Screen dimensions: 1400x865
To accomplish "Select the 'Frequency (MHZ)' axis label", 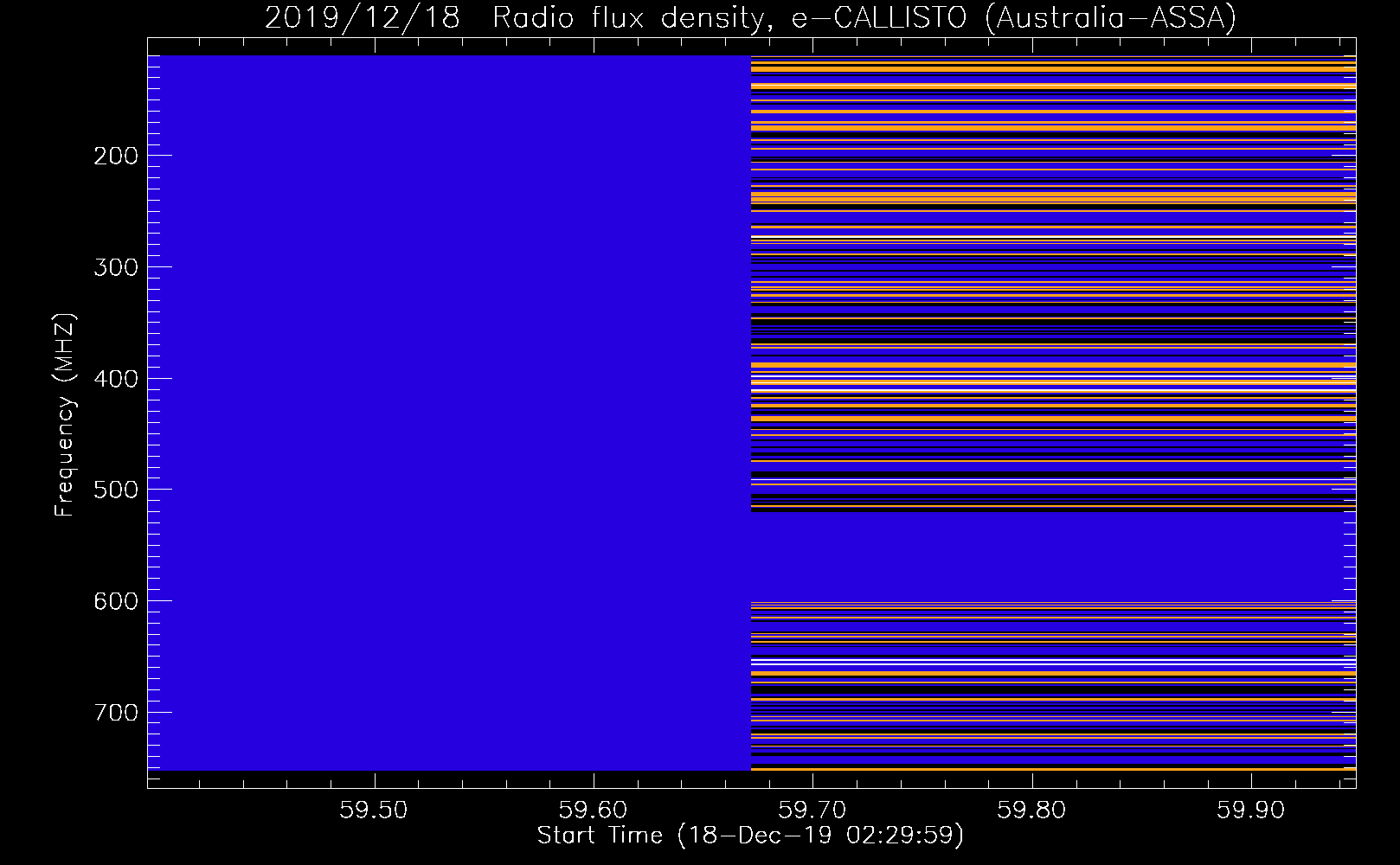I will pos(65,415).
